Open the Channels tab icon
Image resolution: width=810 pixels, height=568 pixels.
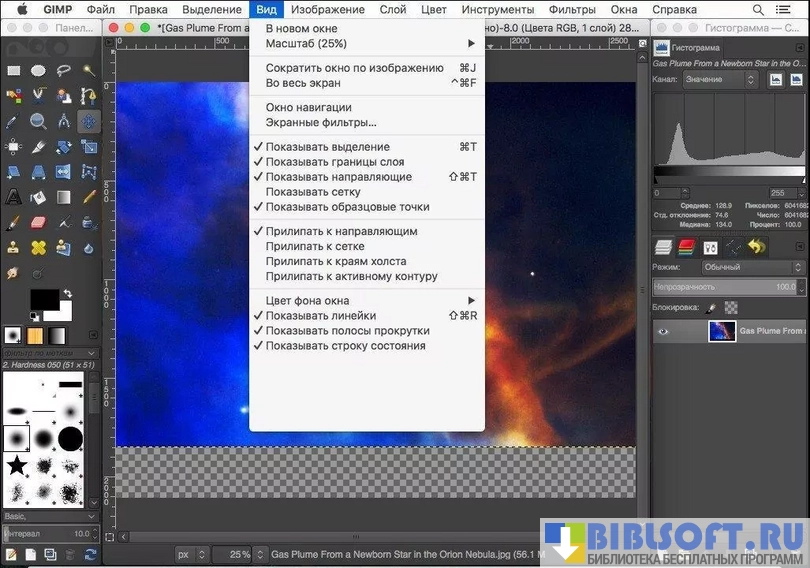click(686, 246)
